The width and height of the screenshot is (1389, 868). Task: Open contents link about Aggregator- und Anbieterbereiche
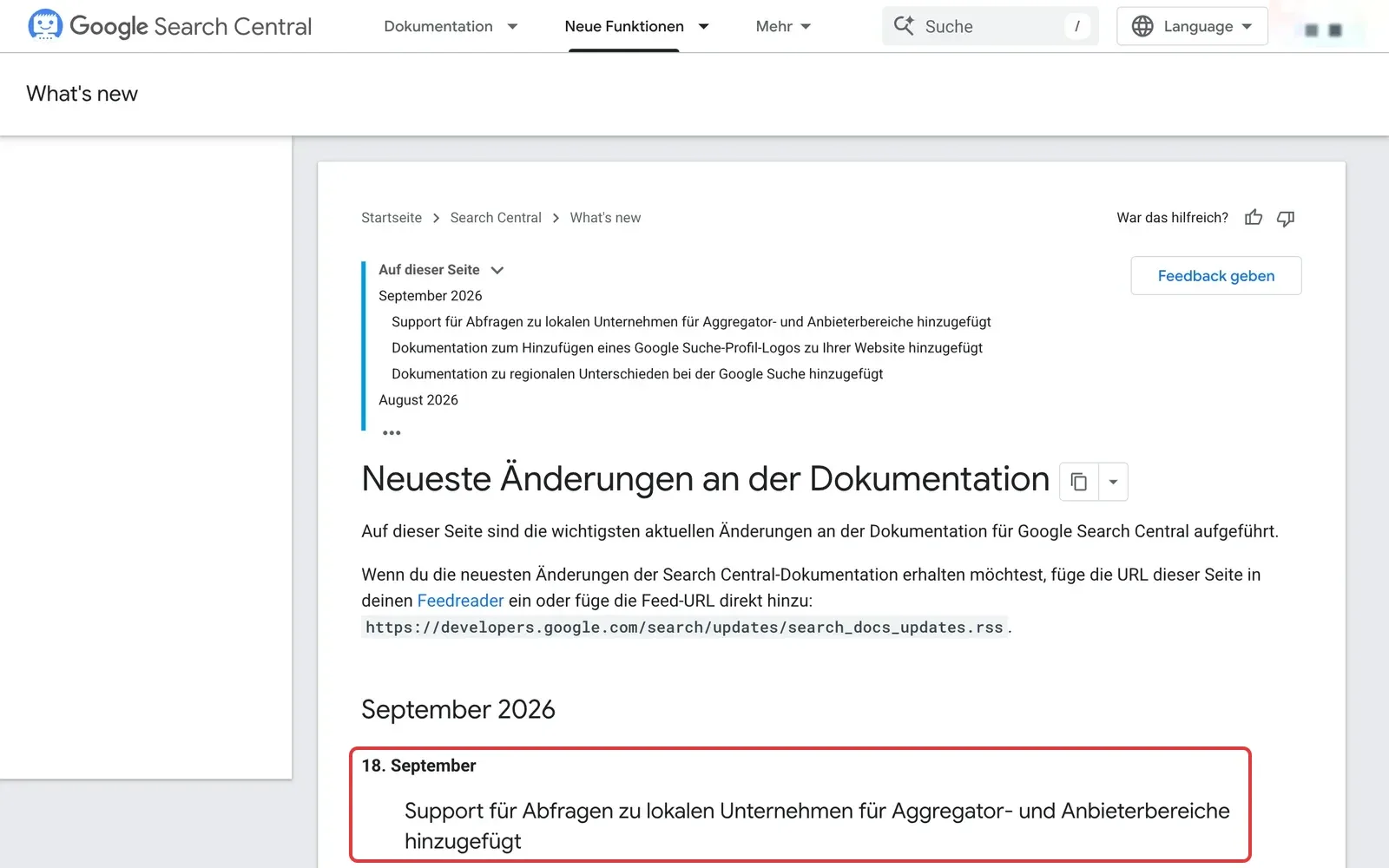coord(691,322)
